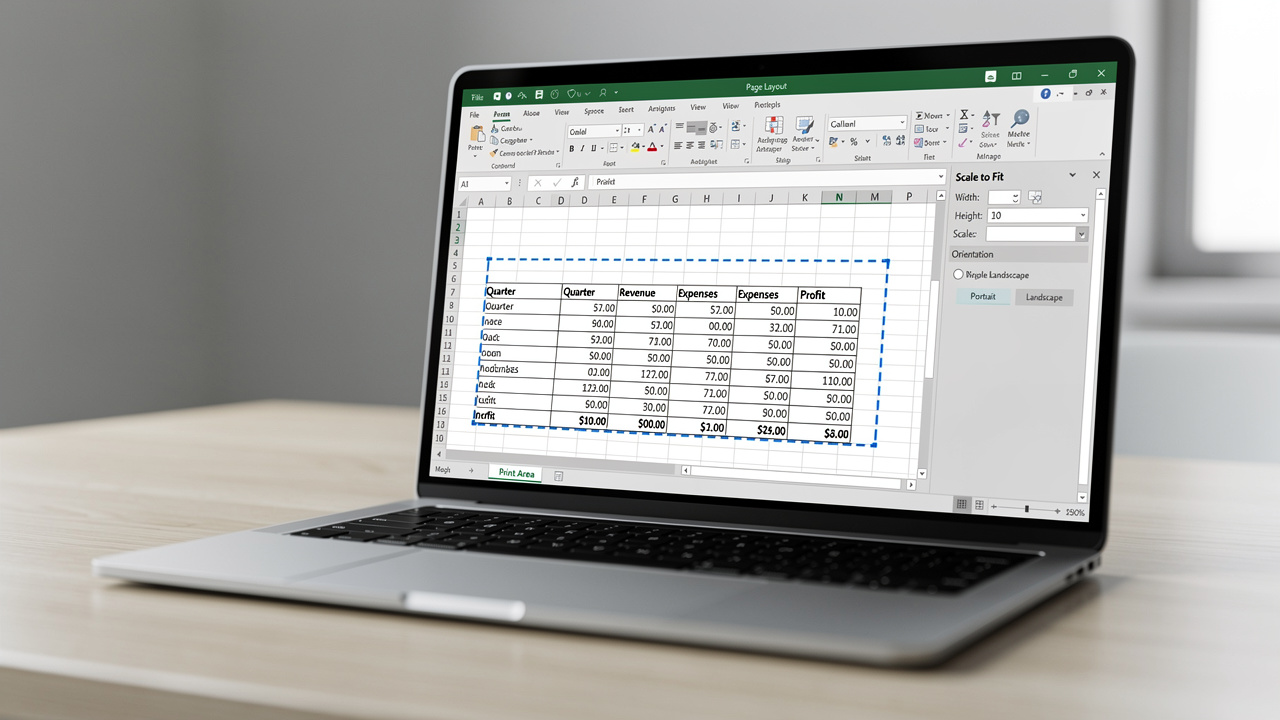Open the Height dropdown in Scale to Fit
The height and width of the screenshot is (720, 1280).
1083,215
